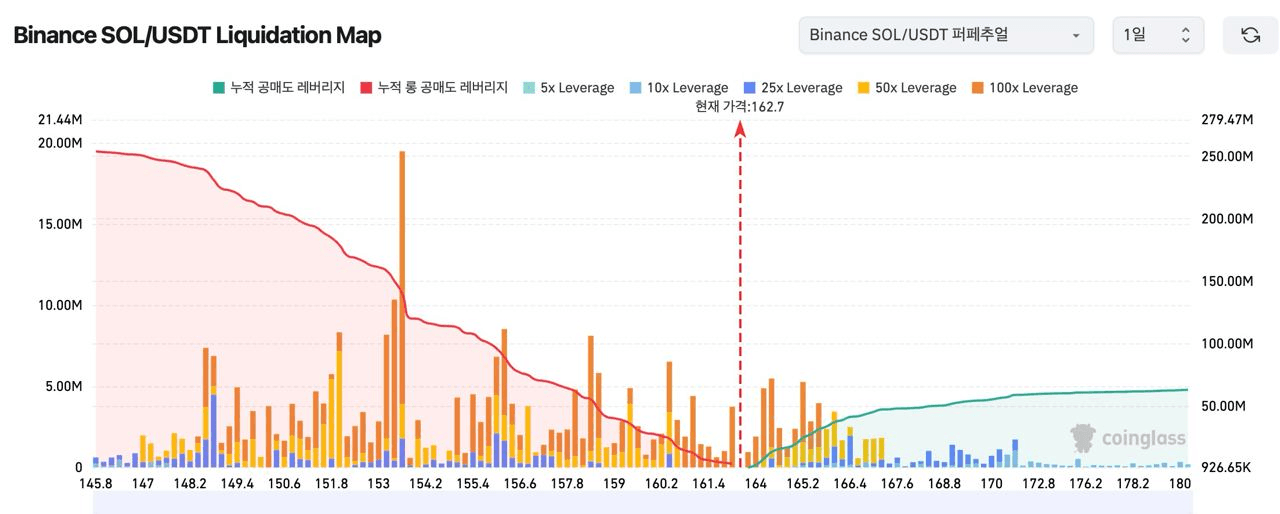Screen dimensions: 1280x514
Task: Click the 926.65K right axis label
Action: [1225, 467]
